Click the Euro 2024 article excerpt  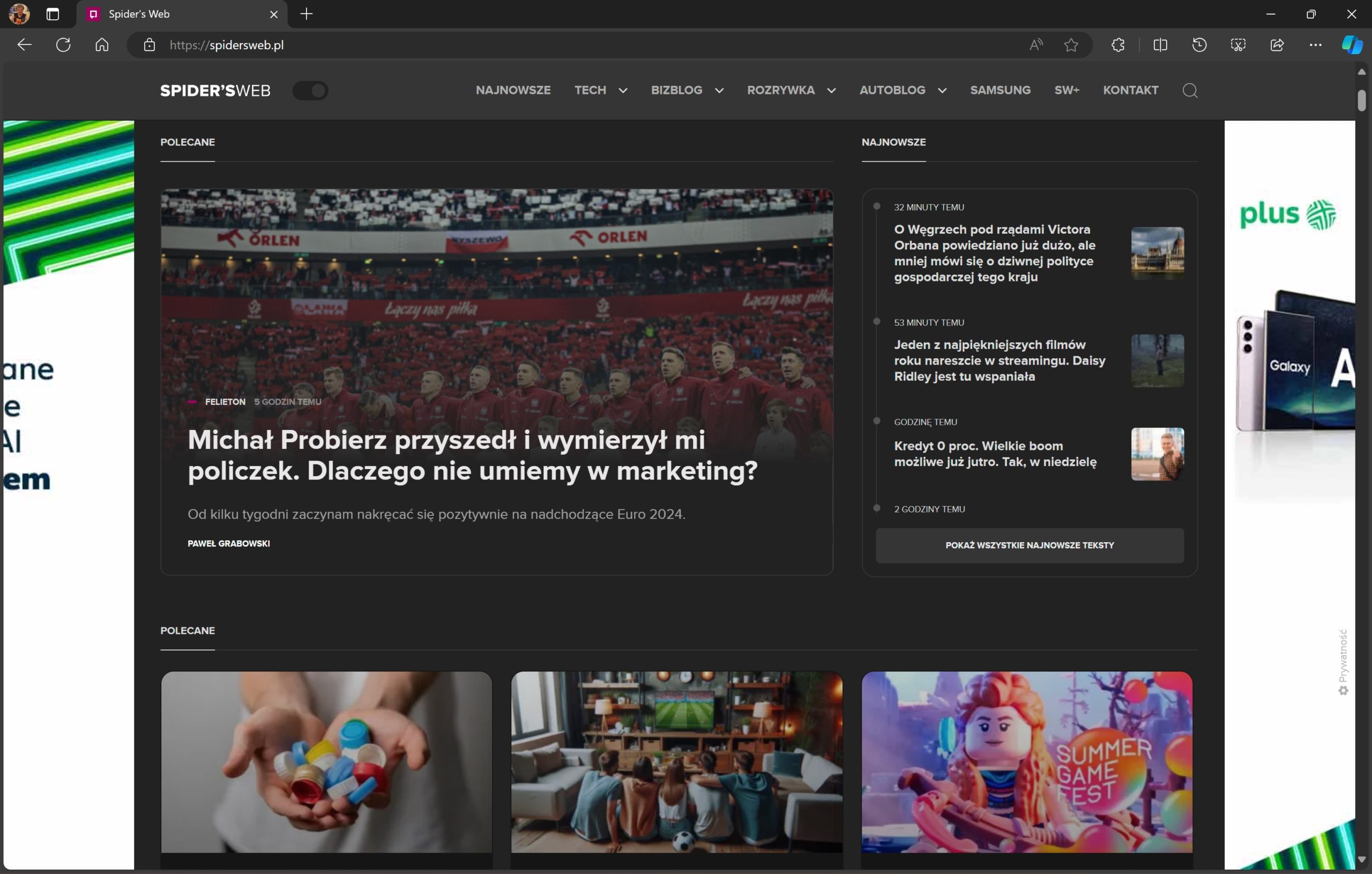[x=436, y=514]
